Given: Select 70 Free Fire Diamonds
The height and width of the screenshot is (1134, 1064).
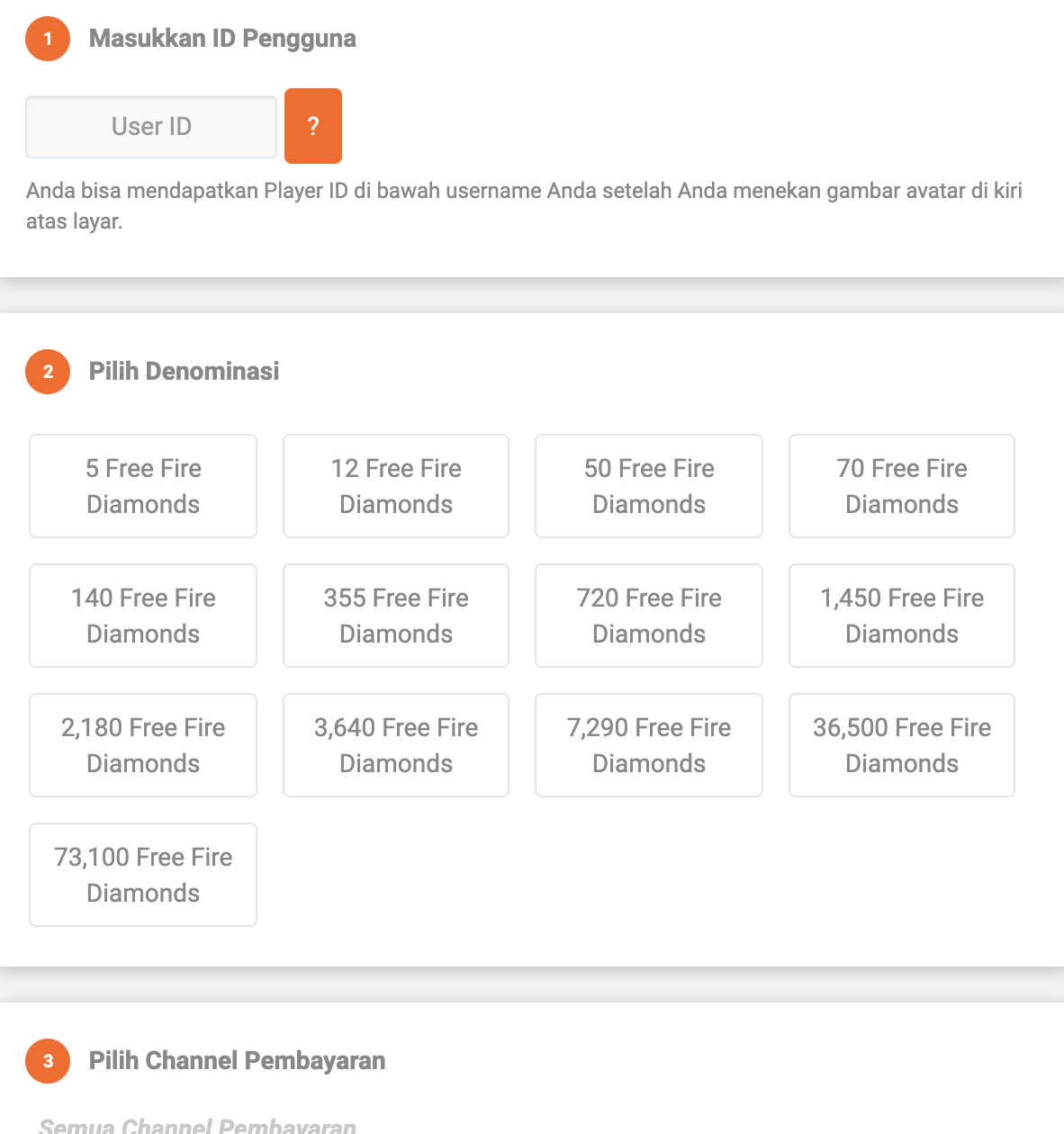Looking at the screenshot, I should [902, 486].
